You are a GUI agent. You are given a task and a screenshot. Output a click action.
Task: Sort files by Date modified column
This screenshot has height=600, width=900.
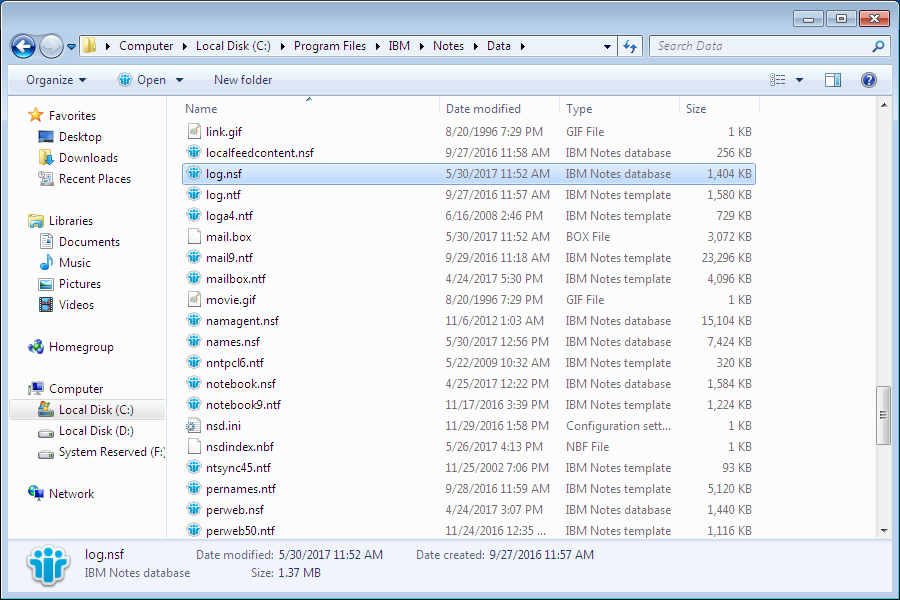click(483, 109)
